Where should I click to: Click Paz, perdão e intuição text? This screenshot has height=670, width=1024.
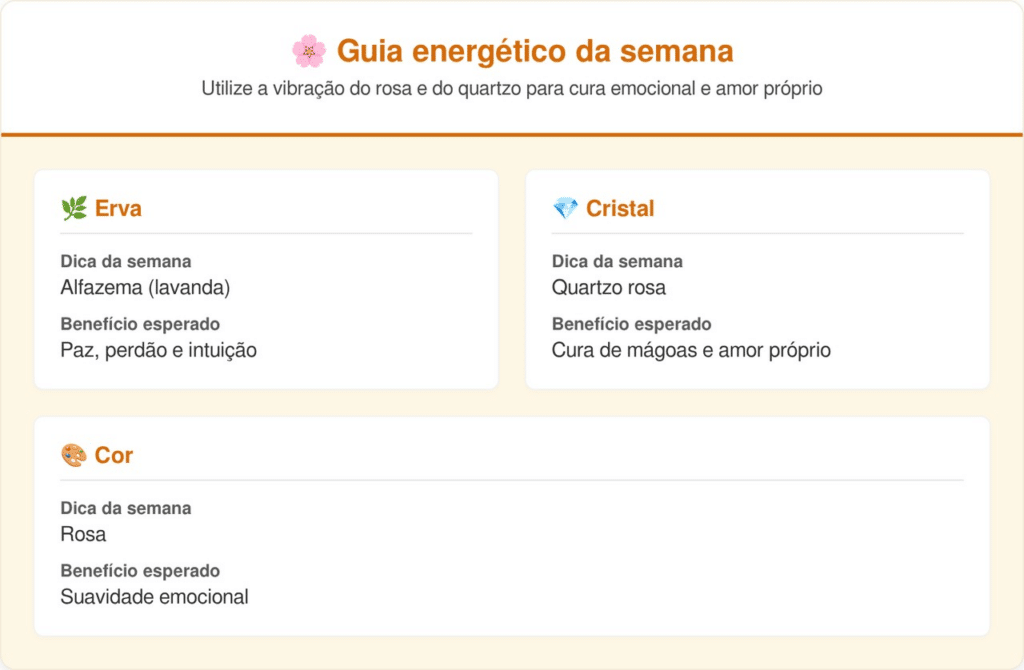point(158,350)
